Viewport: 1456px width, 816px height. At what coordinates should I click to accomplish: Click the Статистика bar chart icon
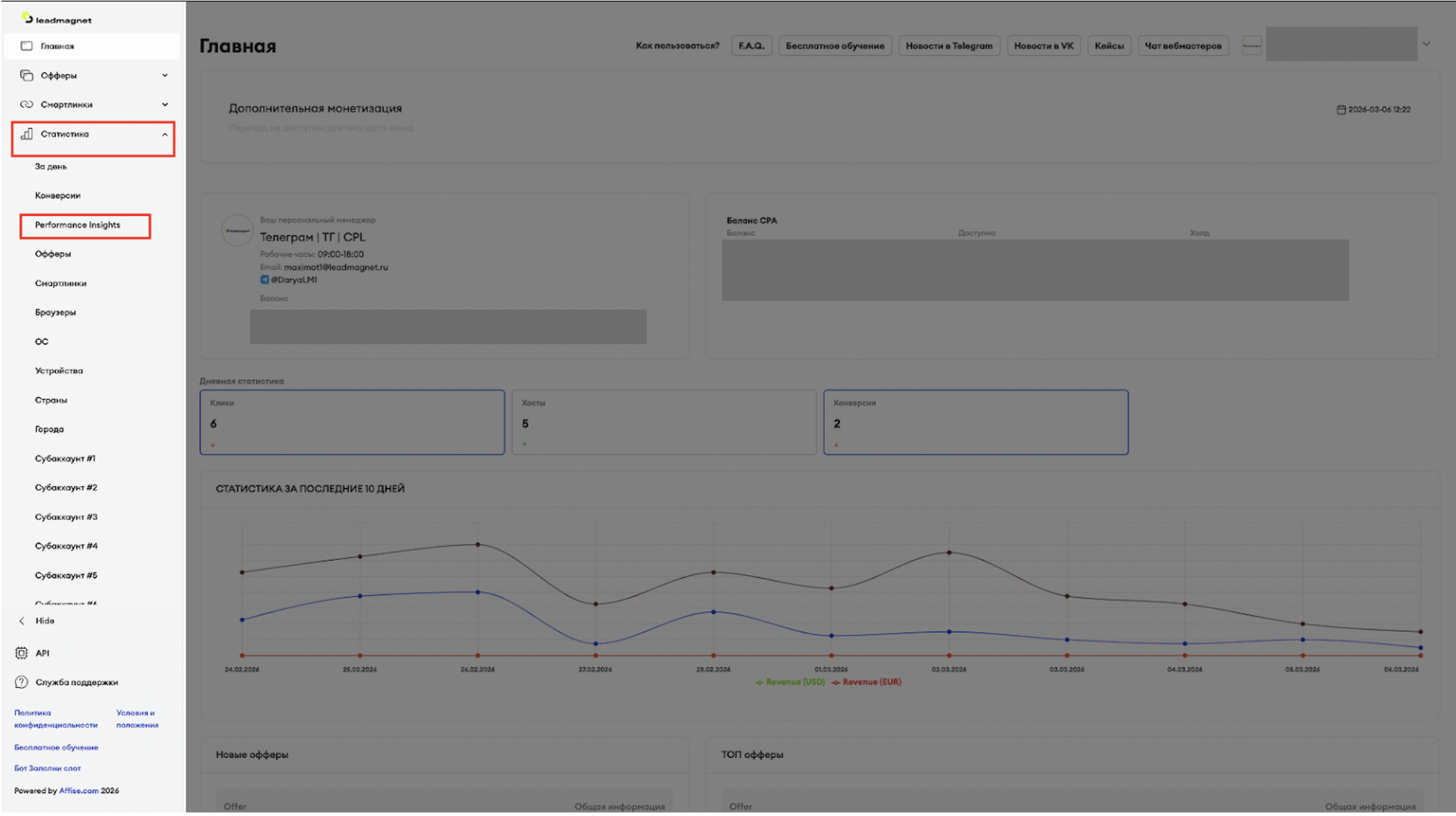point(26,134)
